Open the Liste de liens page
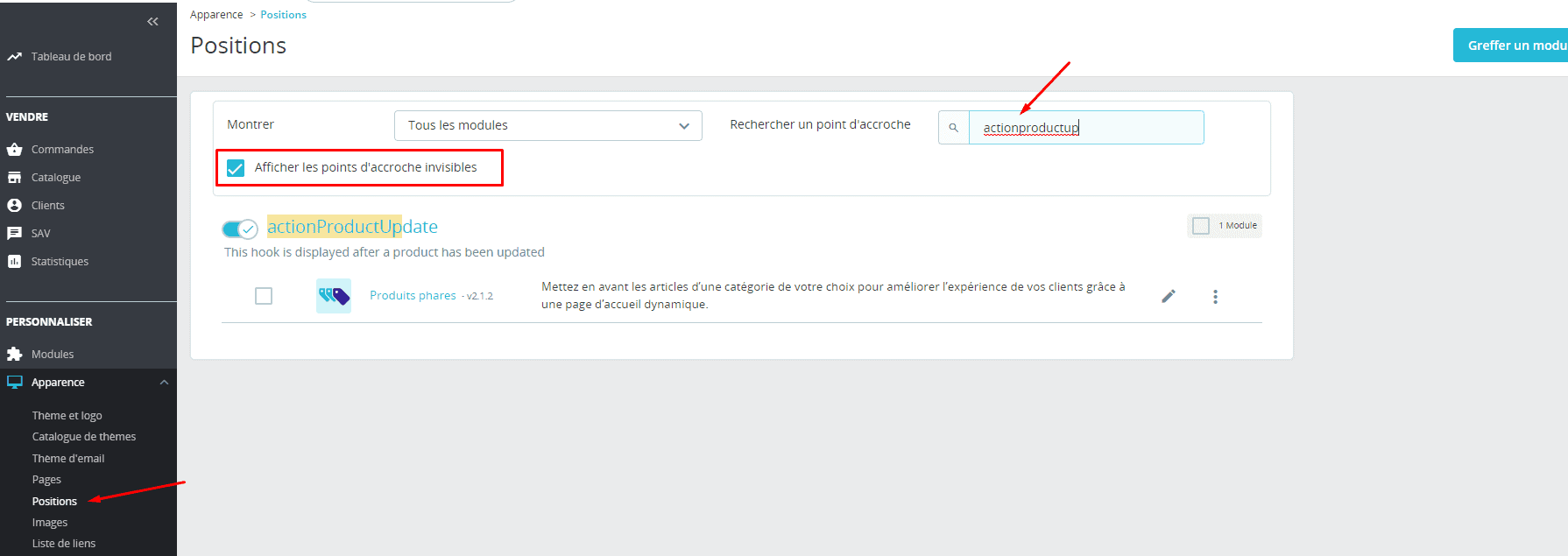Viewport: 1568px width, 556px height. (64, 544)
